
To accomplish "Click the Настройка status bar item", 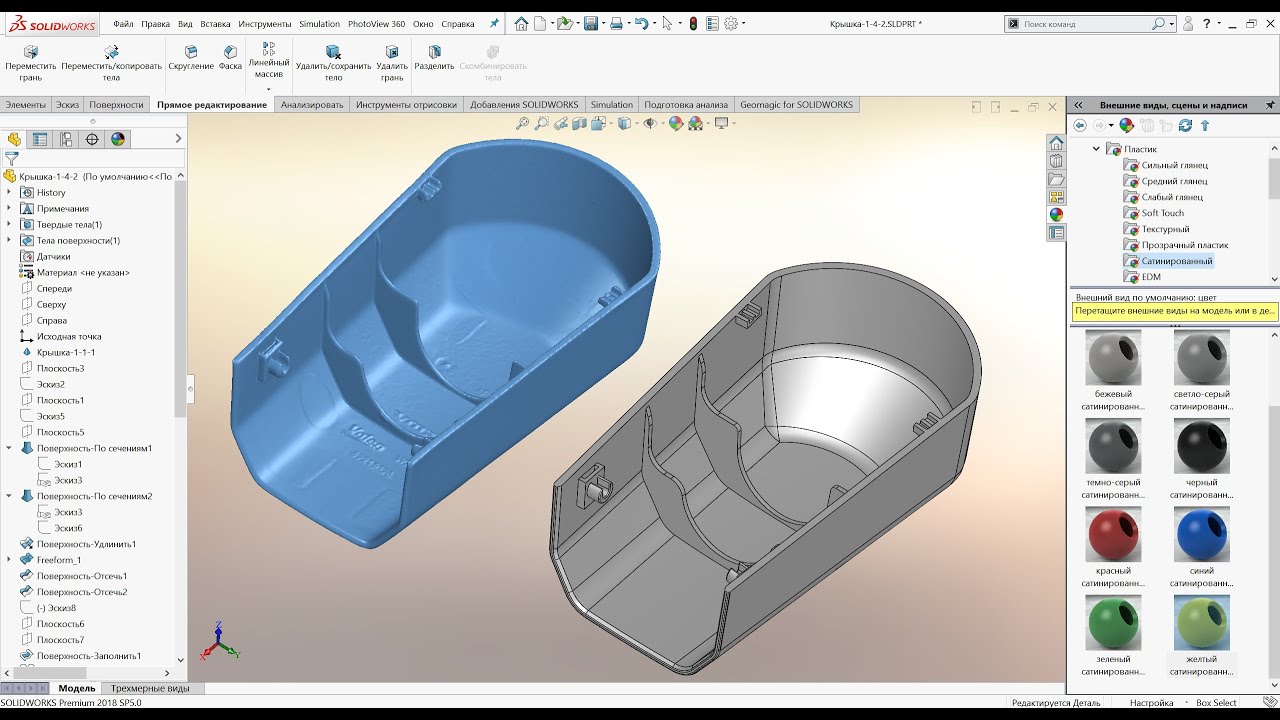I will pyautogui.click(x=1152, y=703).
